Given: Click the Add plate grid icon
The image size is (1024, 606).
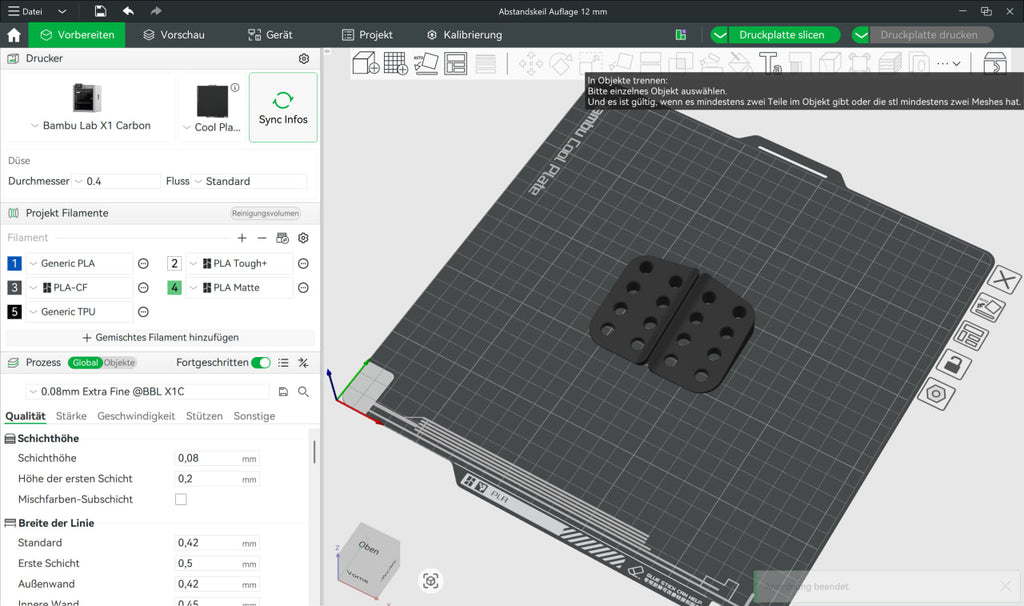Looking at the screenshot, I should [x=396, y=63].
